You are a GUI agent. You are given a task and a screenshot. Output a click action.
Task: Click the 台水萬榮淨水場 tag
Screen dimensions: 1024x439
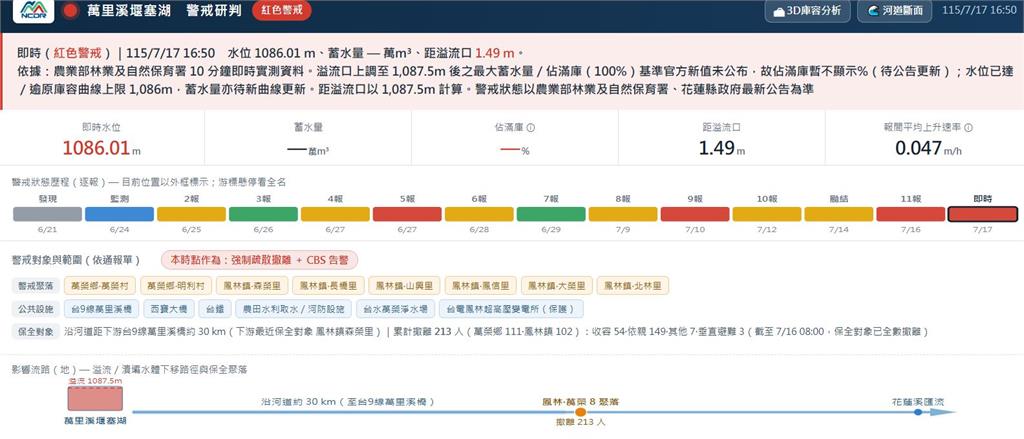point(395,308)
